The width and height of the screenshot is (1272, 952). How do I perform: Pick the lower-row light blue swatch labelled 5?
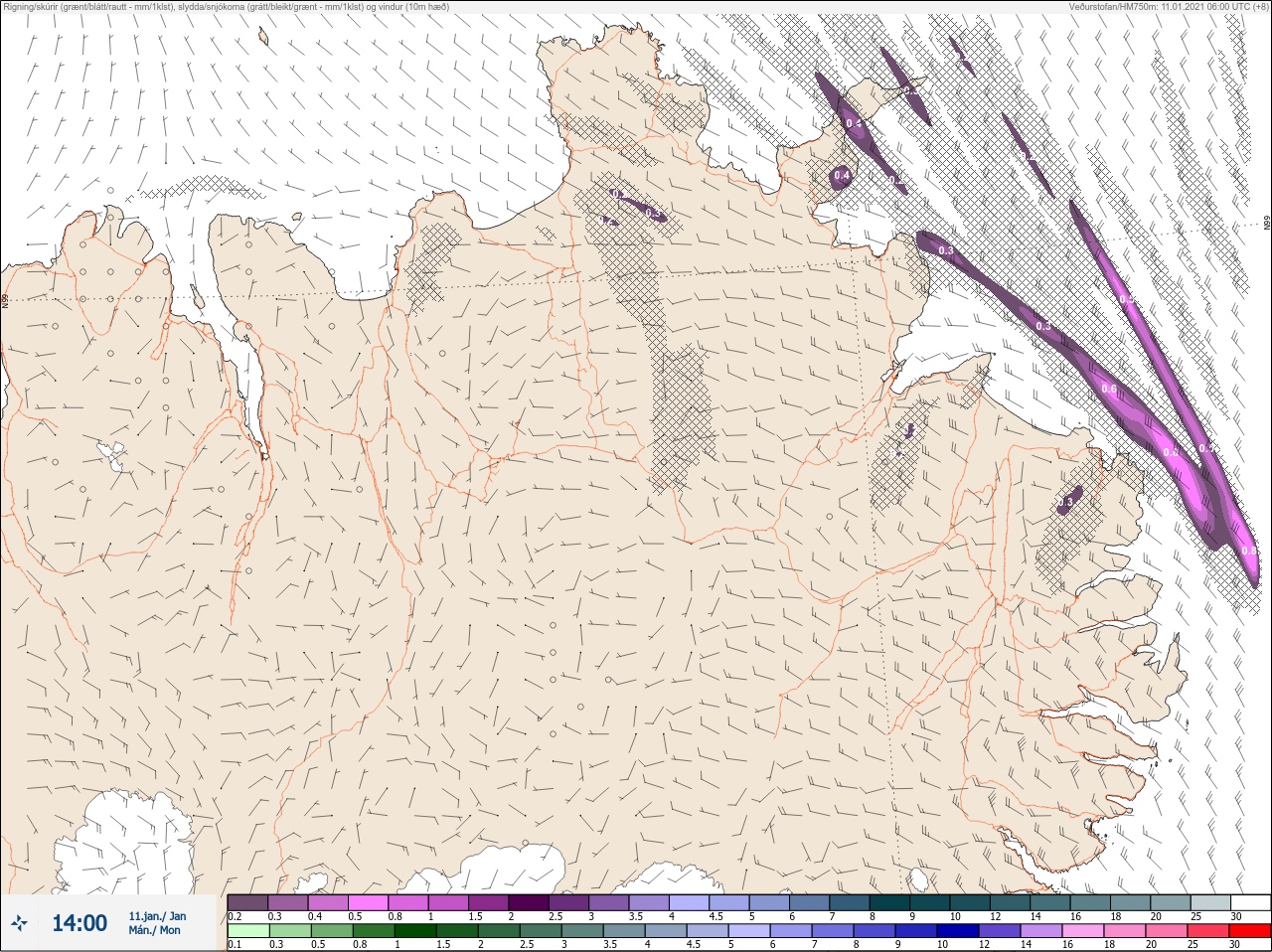[x=748, y=931]
